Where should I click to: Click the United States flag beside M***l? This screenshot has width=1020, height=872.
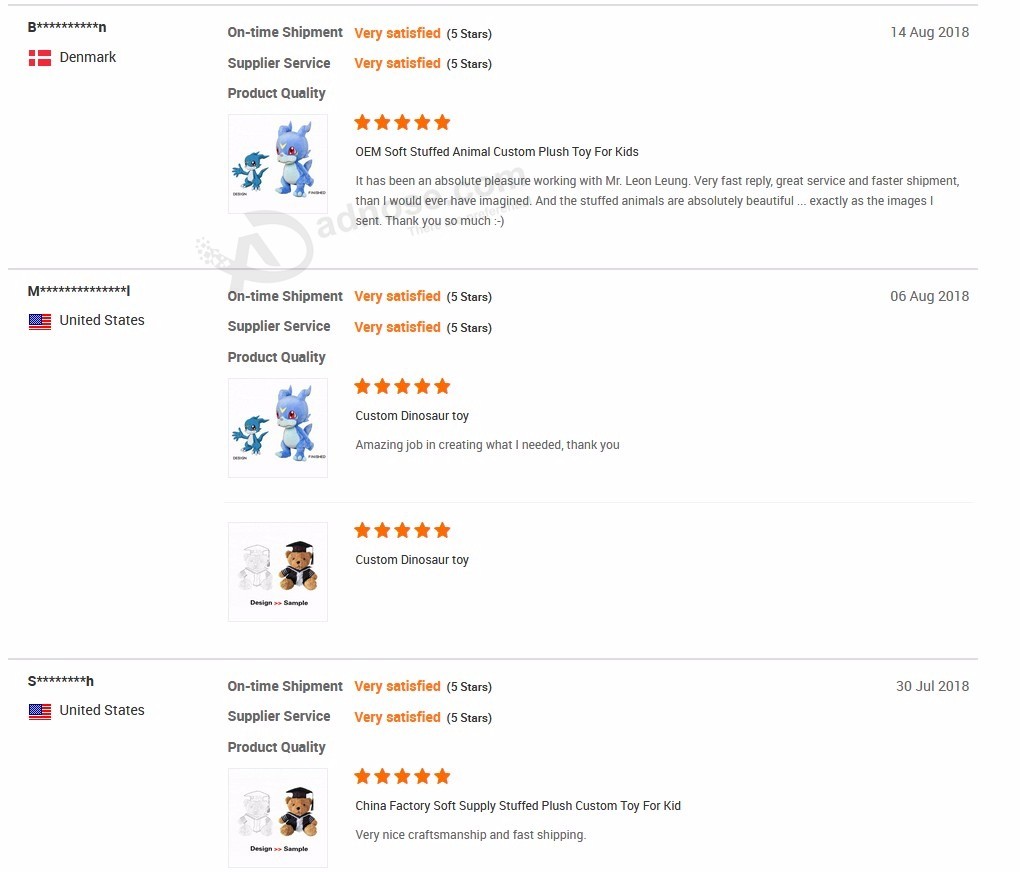pos(40,321)
